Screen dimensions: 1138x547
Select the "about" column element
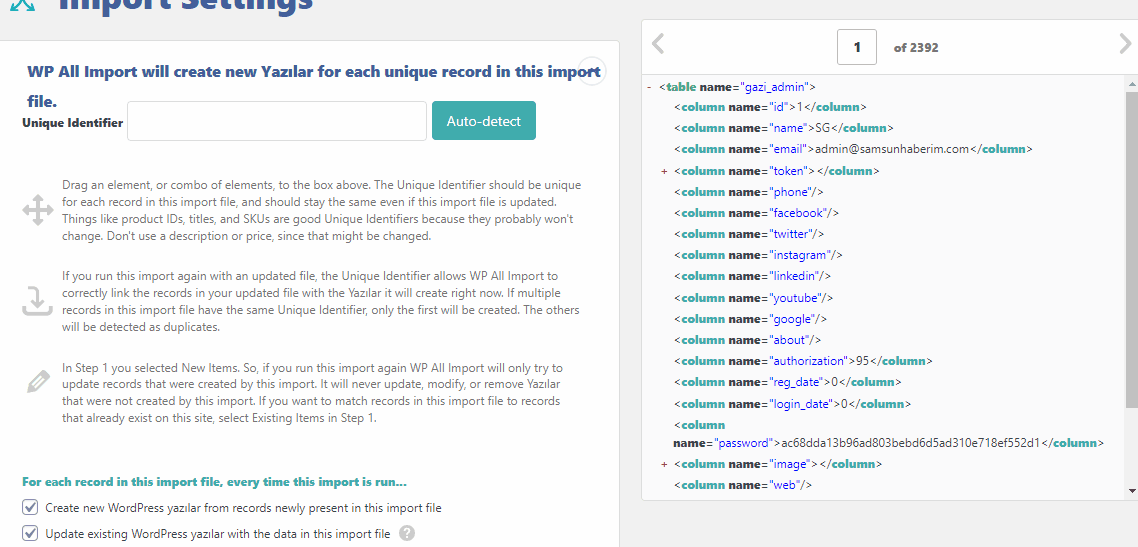(x=748, y=340)
